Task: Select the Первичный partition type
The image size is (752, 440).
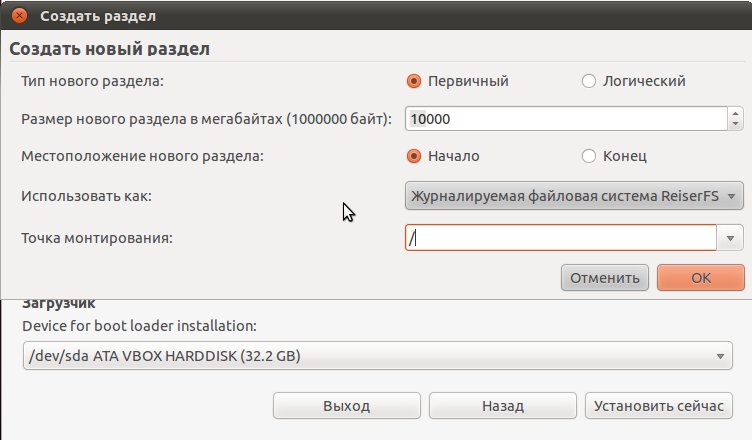Action: coord(414,81)
